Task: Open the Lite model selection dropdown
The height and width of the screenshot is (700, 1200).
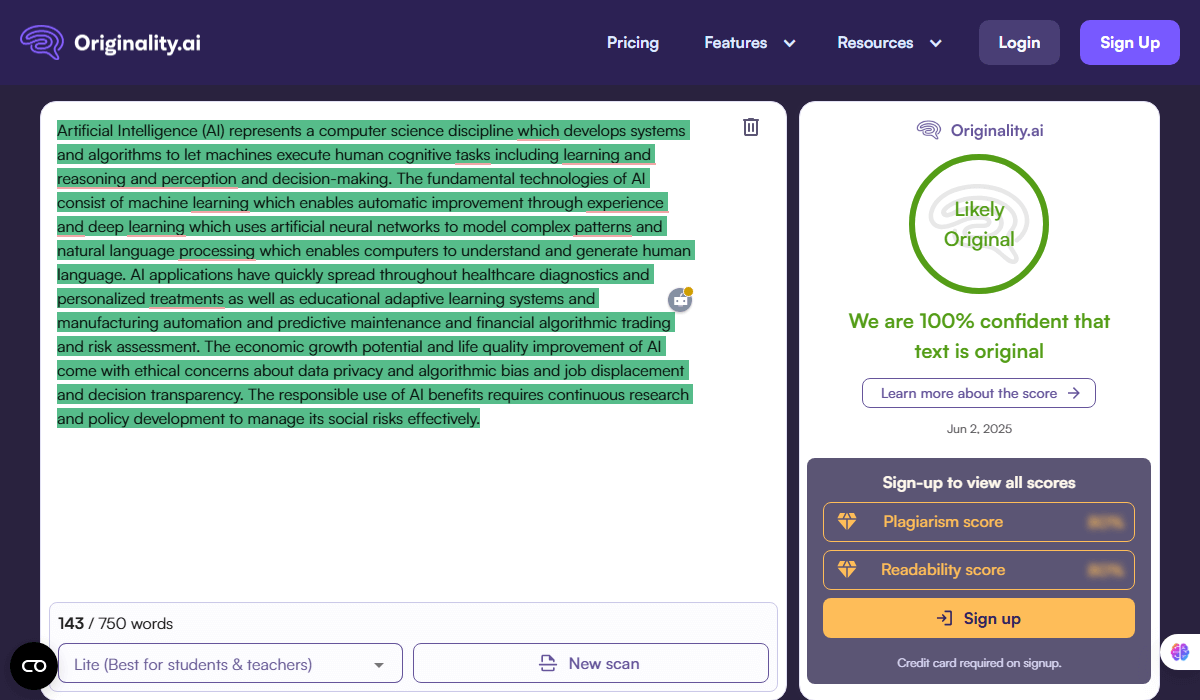Action: (230, 664)
